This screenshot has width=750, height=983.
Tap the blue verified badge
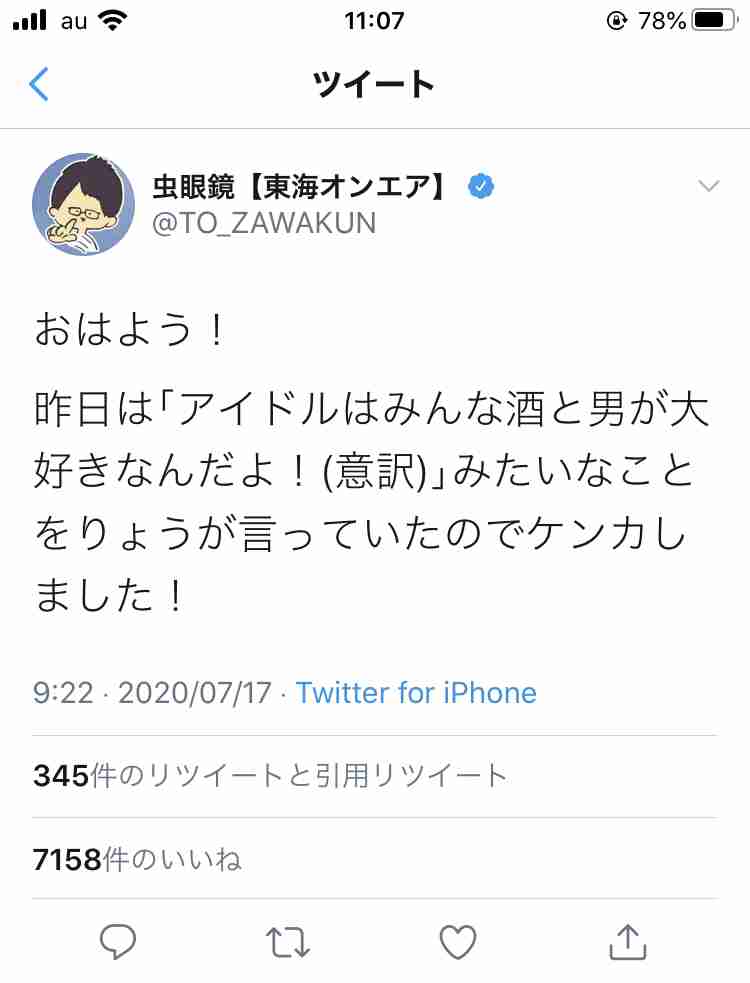[481, 186]
